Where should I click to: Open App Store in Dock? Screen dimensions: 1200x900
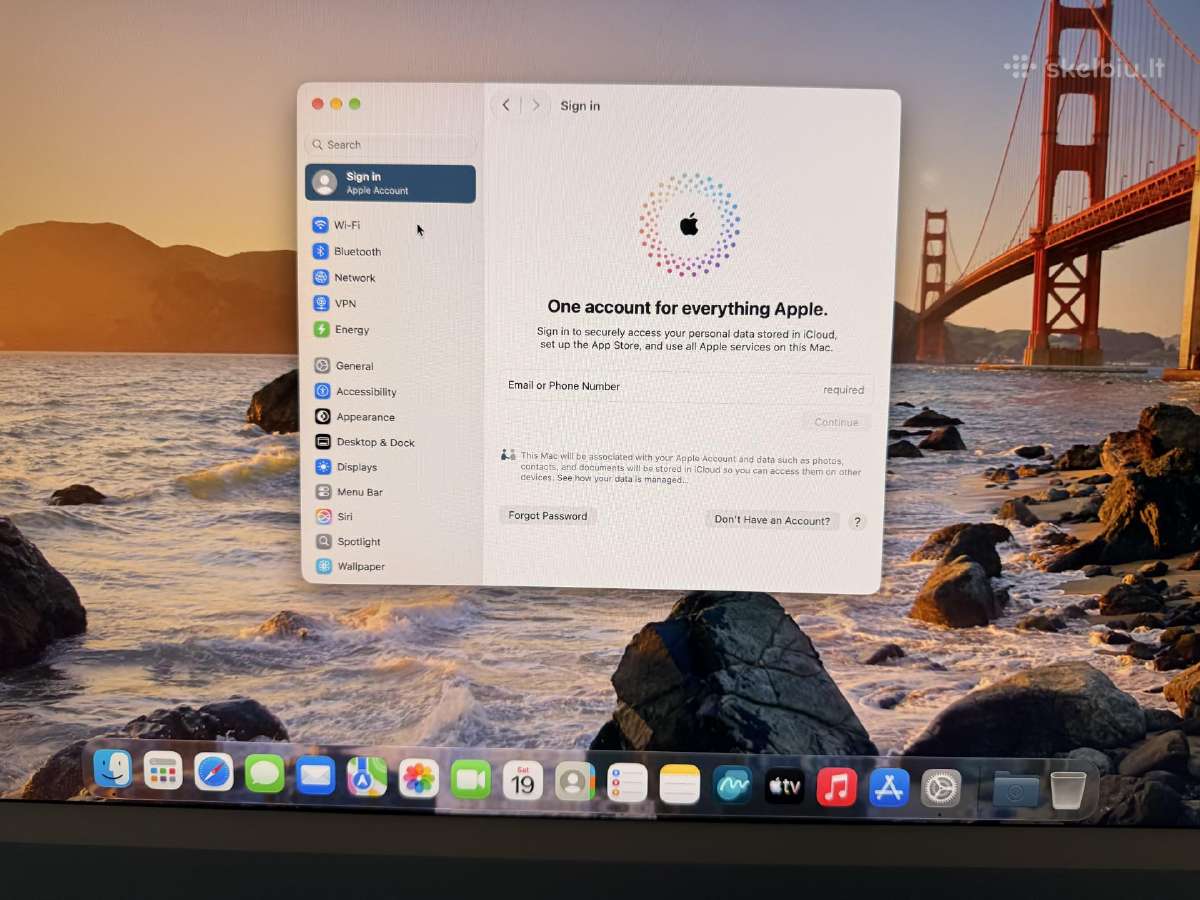(x=889, y=788)
